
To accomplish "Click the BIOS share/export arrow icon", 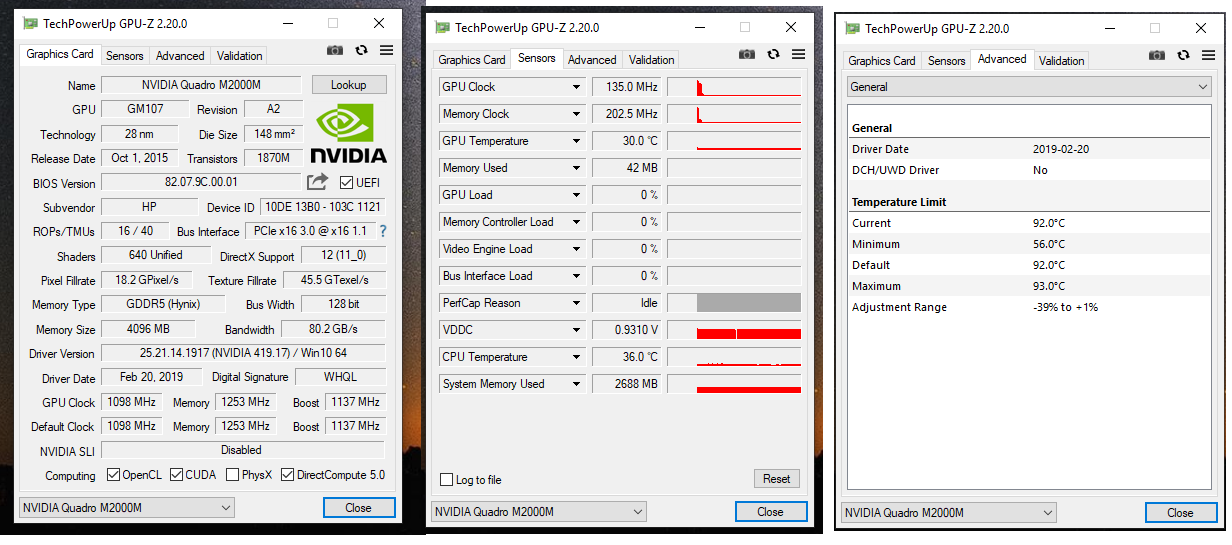I will tap(317, 182).
